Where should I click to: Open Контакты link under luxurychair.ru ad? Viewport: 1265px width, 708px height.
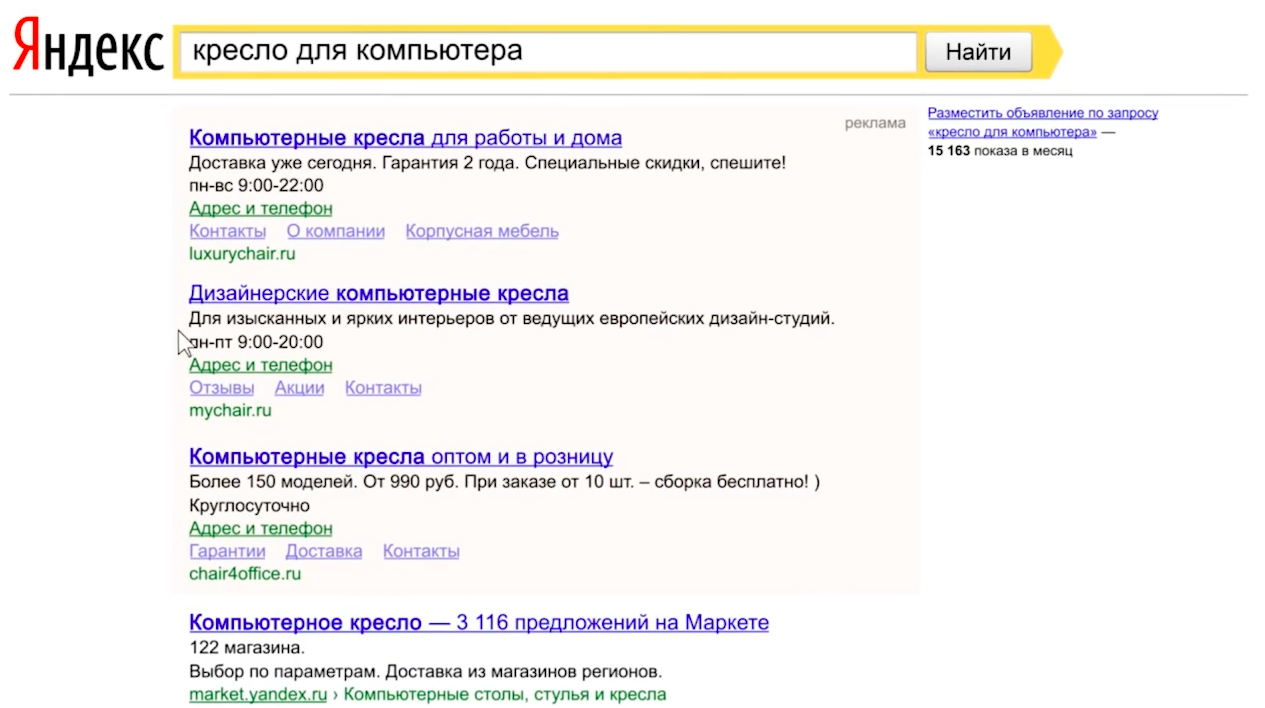pyautogui.click(x=228, y=231)
